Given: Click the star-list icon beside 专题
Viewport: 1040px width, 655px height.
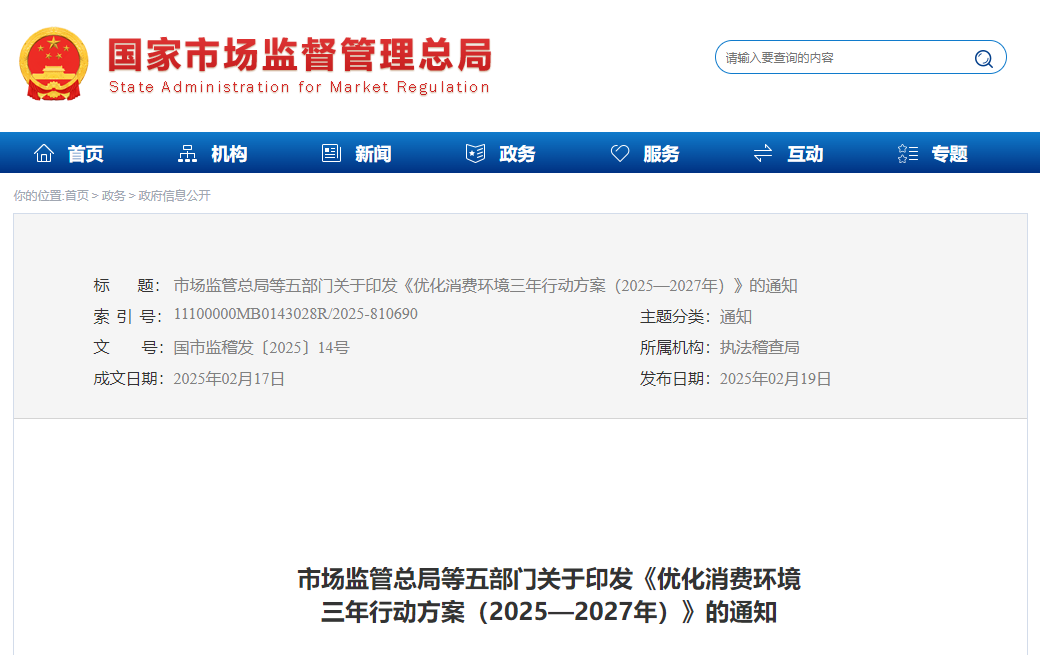Looking at the screenshot, I should pyautogui.click(x=908, y=153).
